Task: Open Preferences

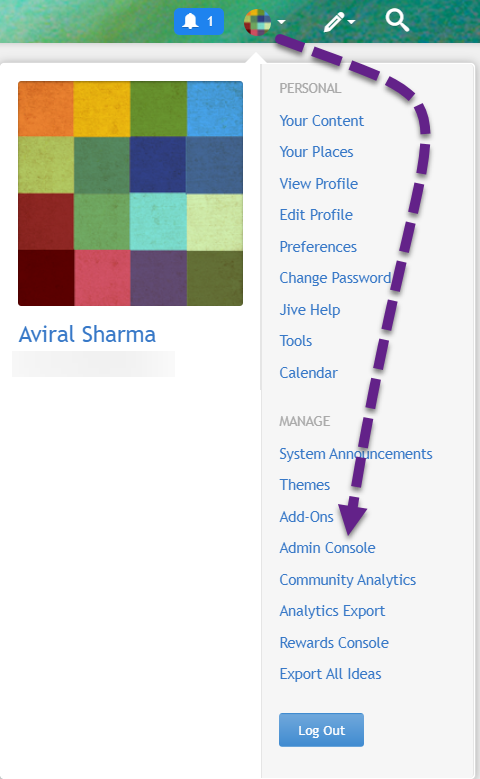Action: point(318,247)
